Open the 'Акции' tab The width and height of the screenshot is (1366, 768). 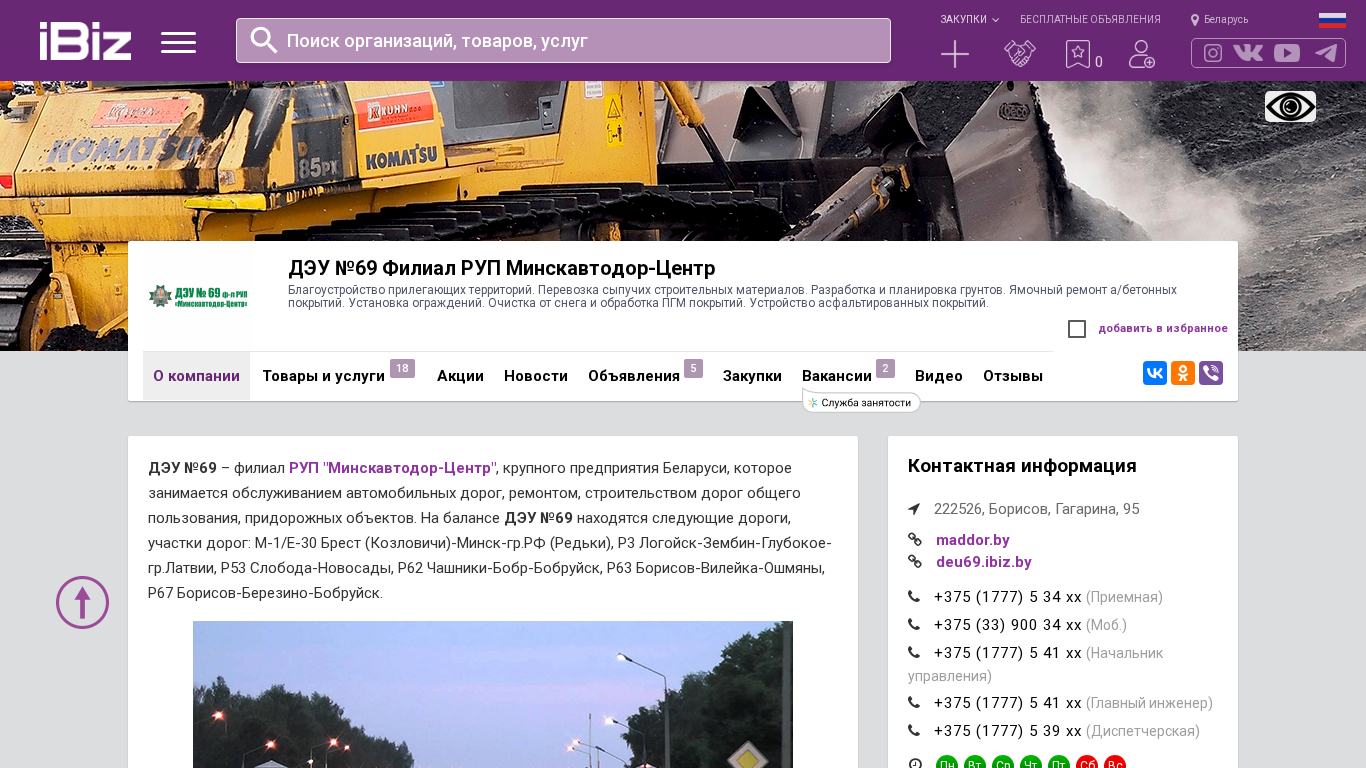tap(460, 376)
